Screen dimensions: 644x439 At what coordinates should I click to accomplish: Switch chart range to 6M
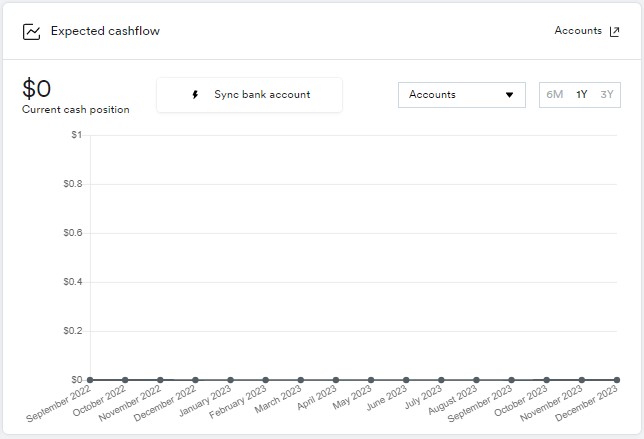pyautogui.click(x=554, y=95)
